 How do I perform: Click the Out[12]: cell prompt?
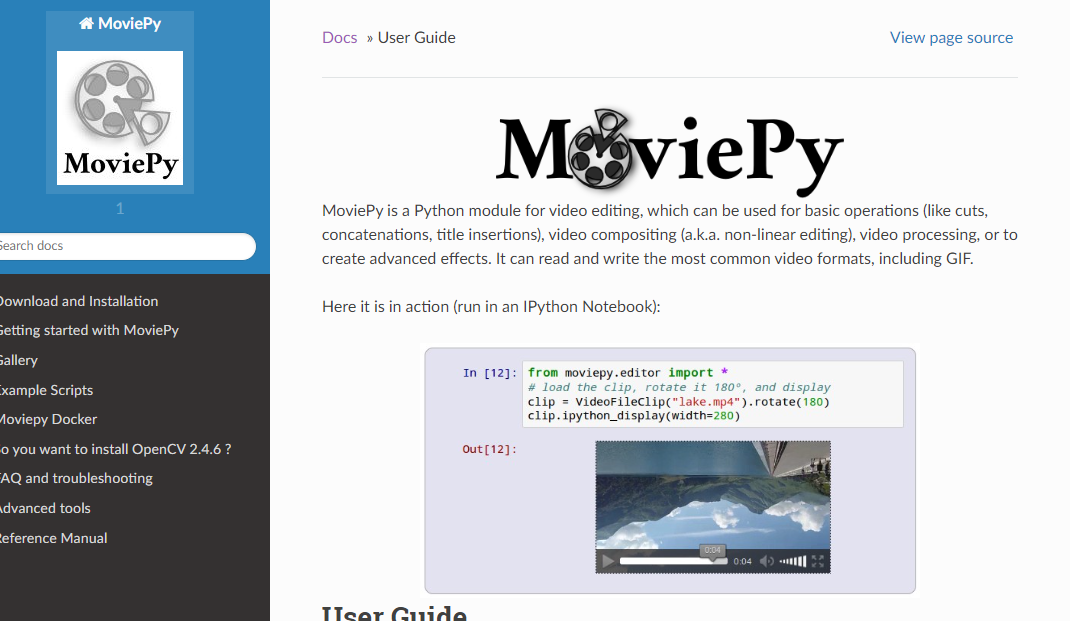point(489,449)
